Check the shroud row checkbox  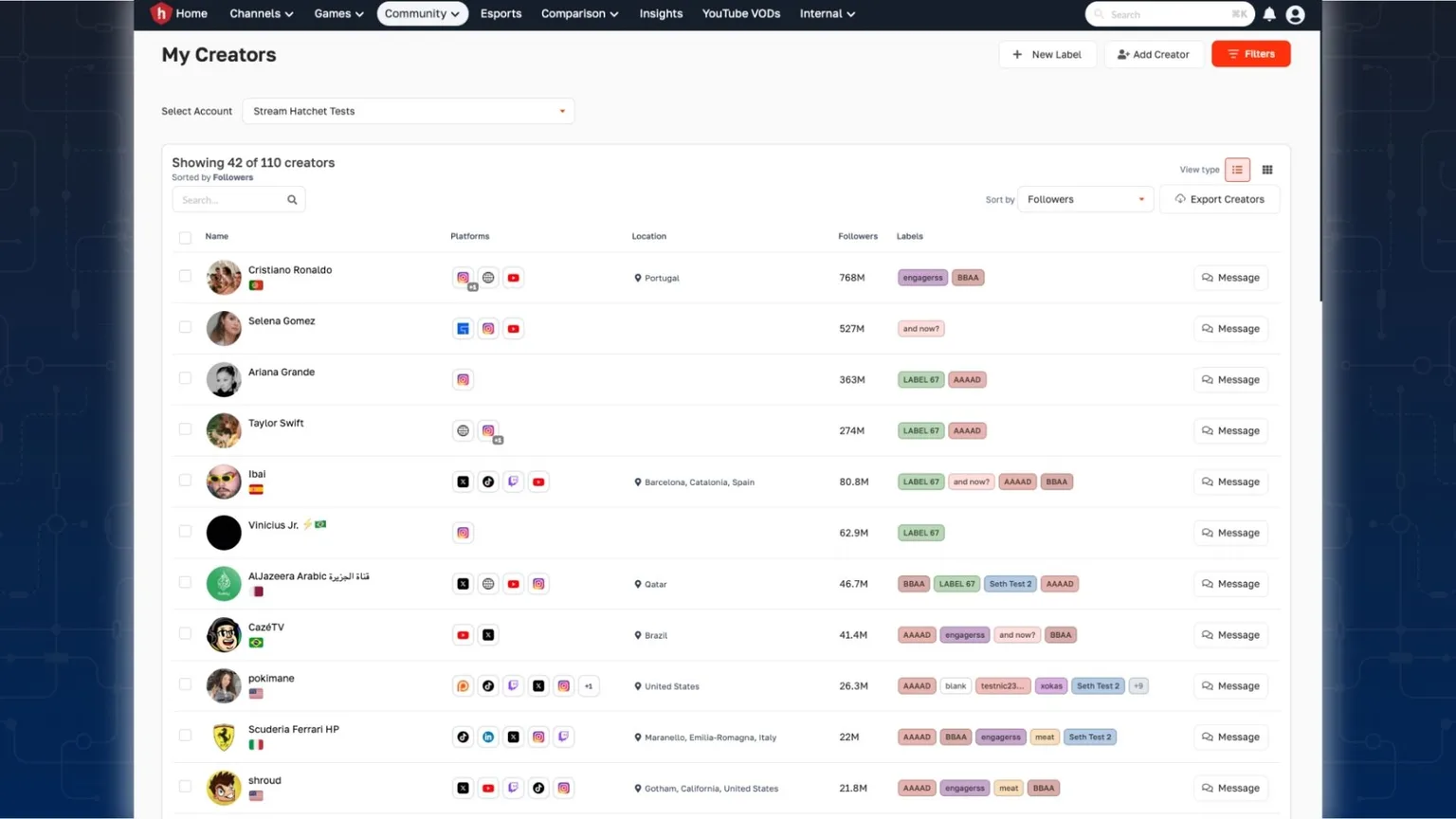185,786
